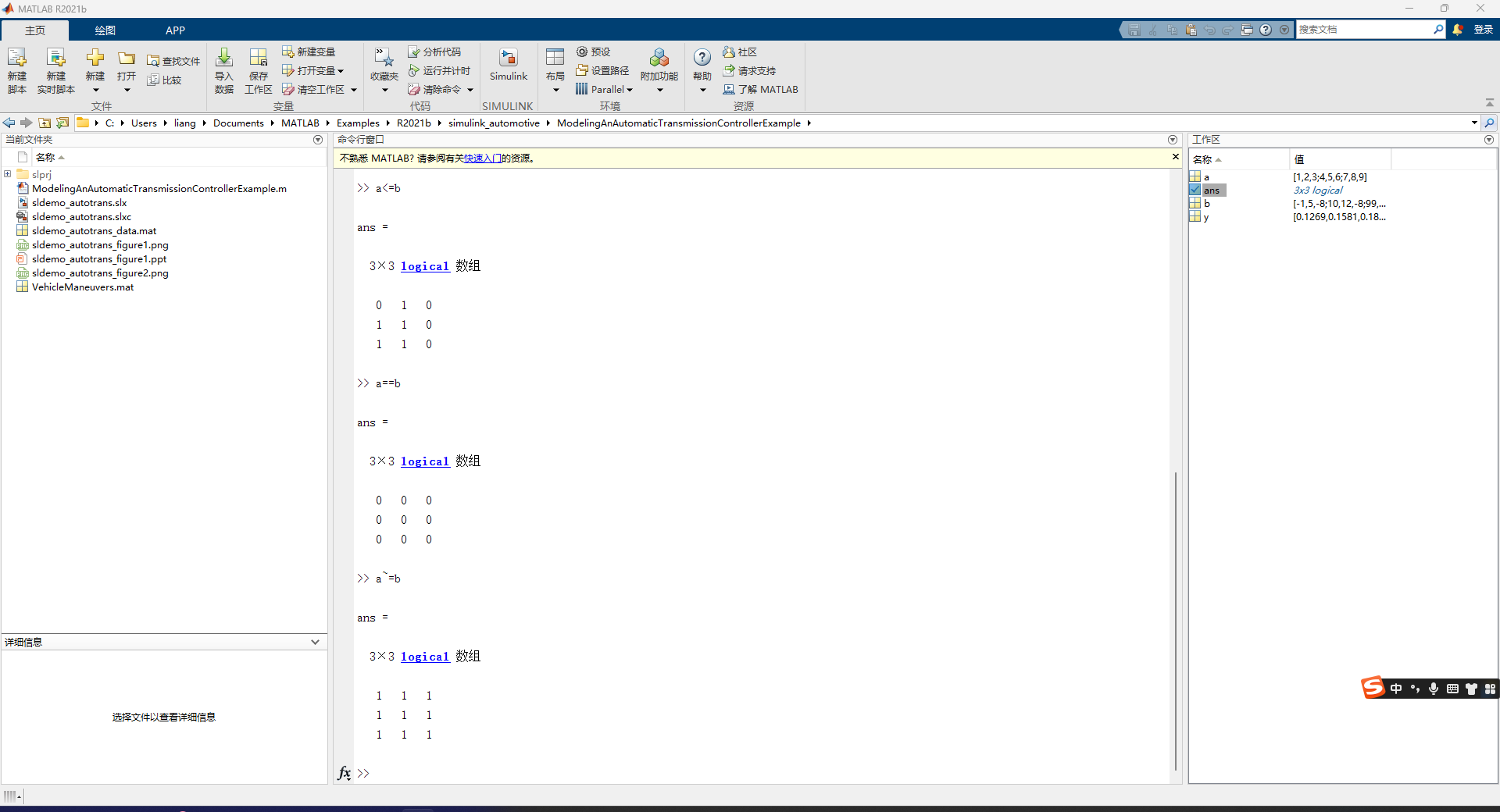
Task: Go back using the address-bar back arrow
Action: coord(9,123)
